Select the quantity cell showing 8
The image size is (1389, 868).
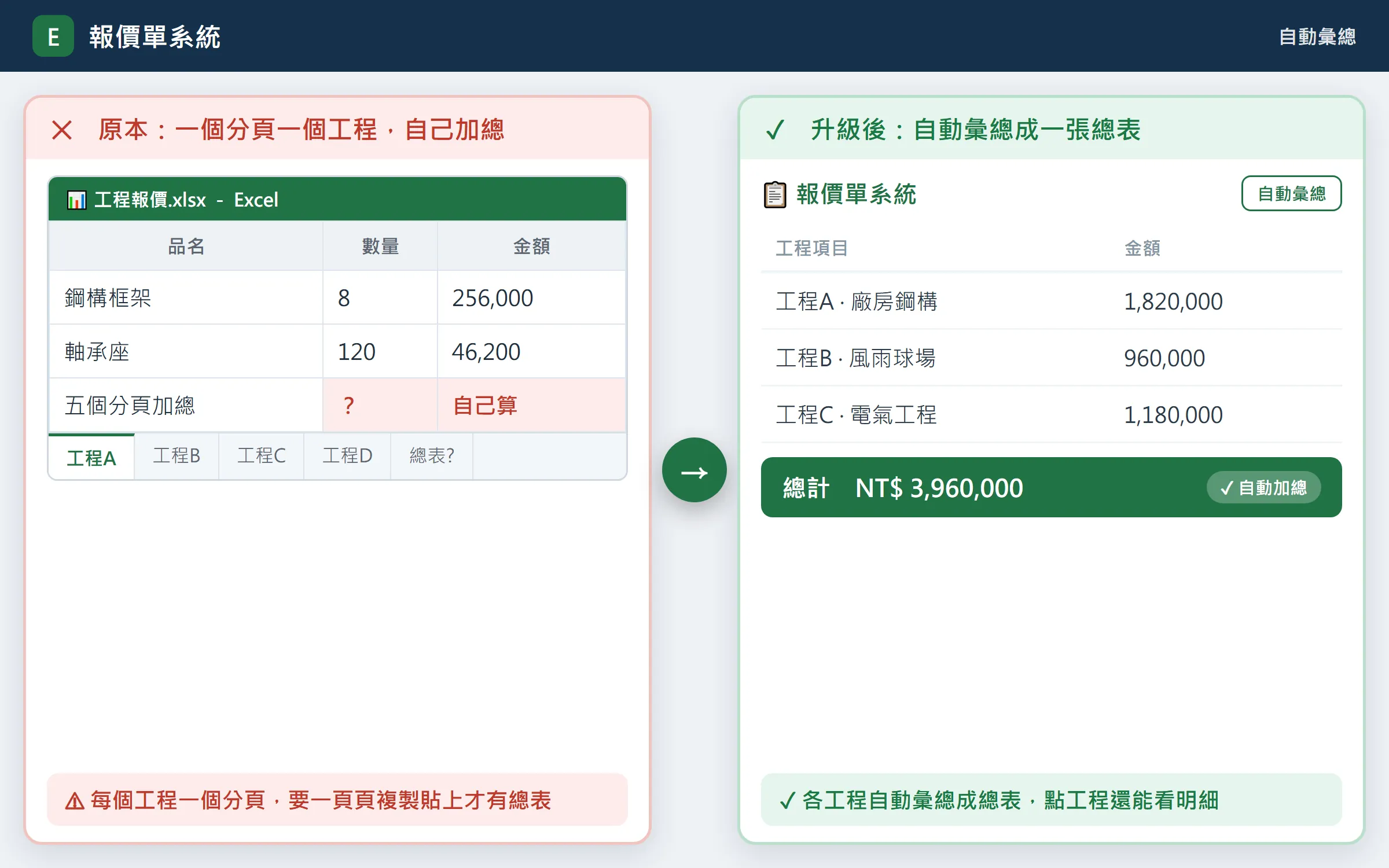tap(380, 297)
